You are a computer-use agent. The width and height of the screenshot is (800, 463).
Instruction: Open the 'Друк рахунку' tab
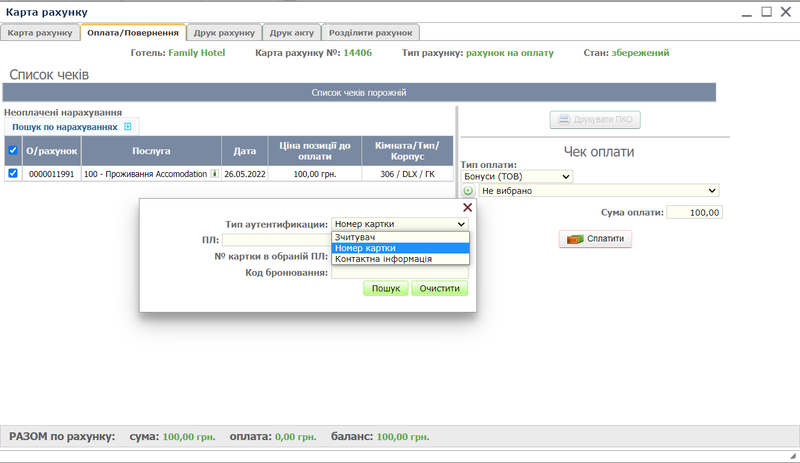coord(225,32)
